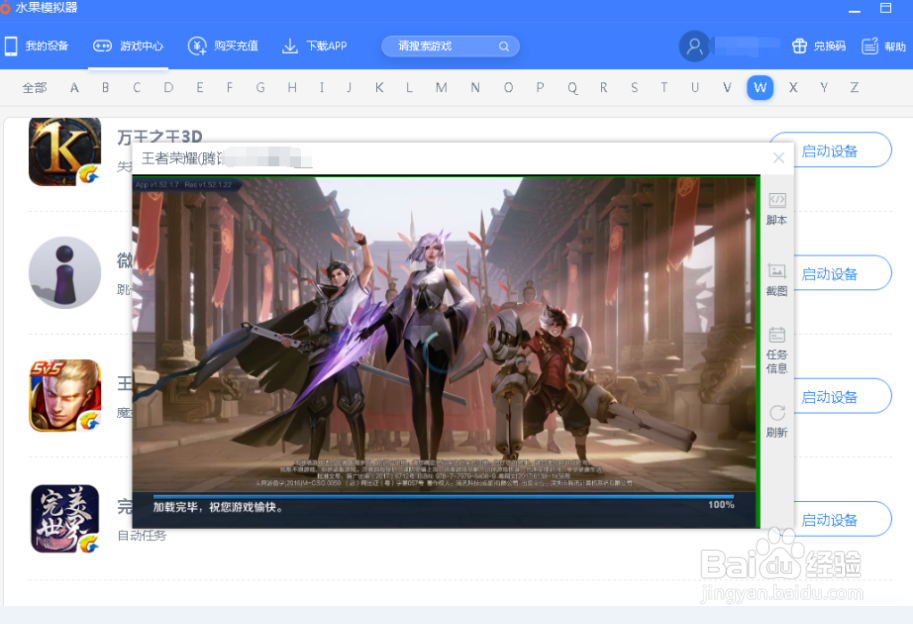Select the highlighted W letter filter
The height and width of the screenshot is (624, 913).
pos(760,88)
